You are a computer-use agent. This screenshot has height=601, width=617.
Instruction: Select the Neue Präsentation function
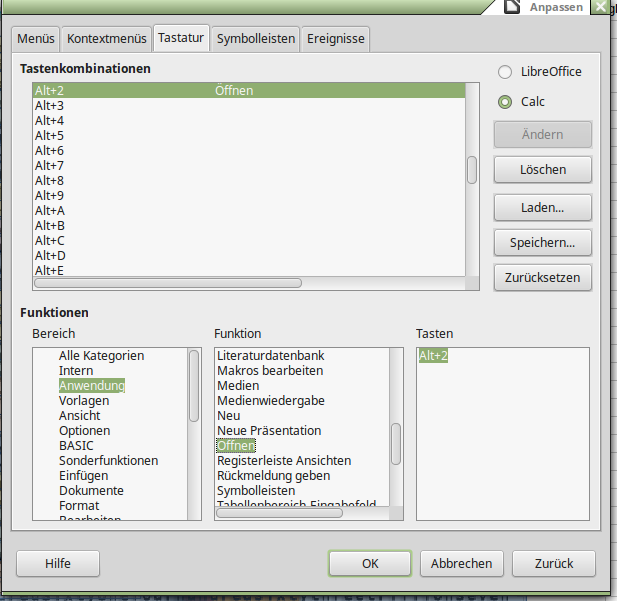click(269, 430)
